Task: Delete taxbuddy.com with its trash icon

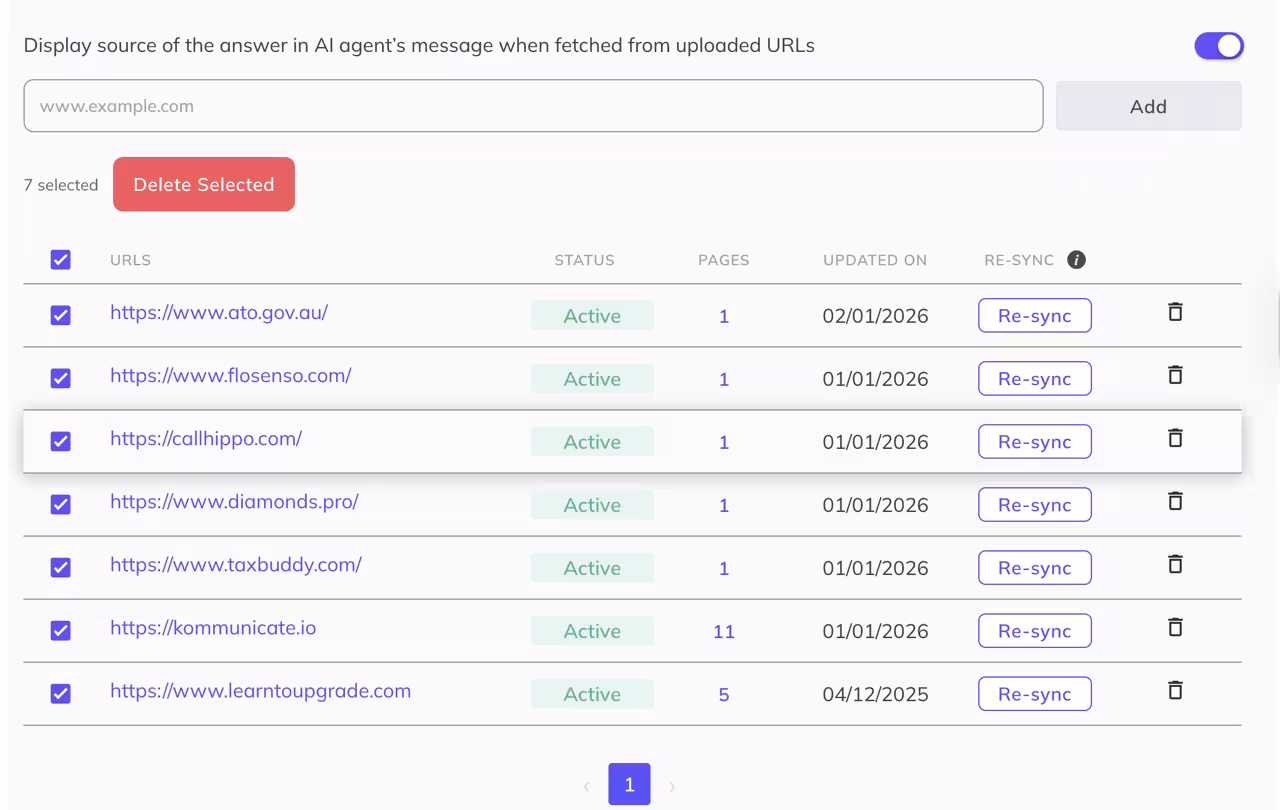Action: (x=1174, y=564)
